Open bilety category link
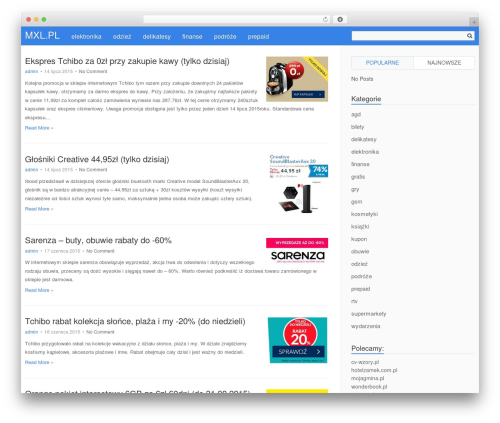This screenshot has width=500, height=423. 357,127
